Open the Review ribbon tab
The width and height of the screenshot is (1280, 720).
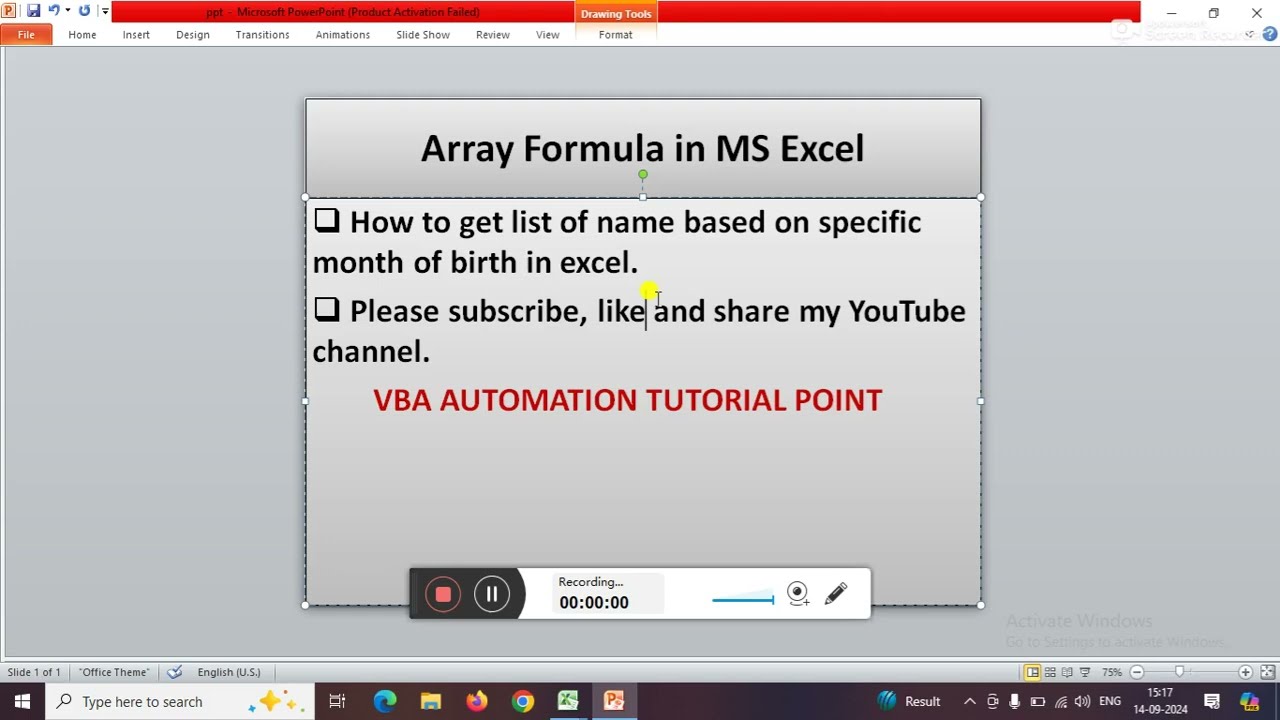click(x=493, y=35)
